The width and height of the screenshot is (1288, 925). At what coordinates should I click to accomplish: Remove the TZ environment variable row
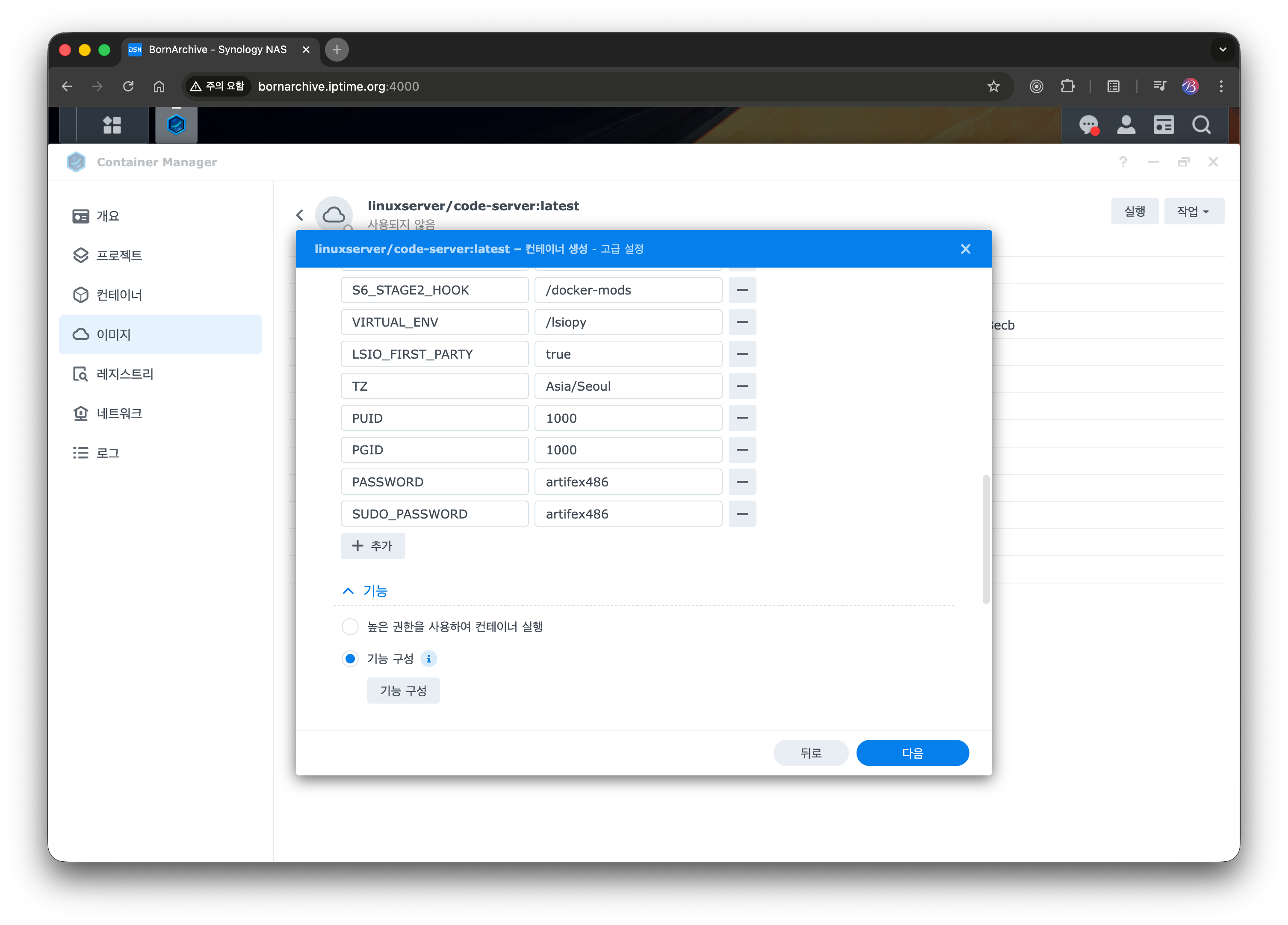point(741,386)
